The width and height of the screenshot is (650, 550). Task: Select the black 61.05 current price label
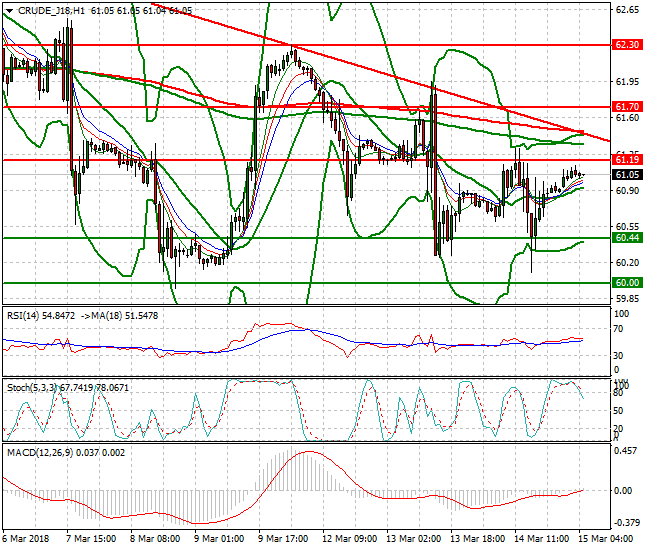[627, 174]
